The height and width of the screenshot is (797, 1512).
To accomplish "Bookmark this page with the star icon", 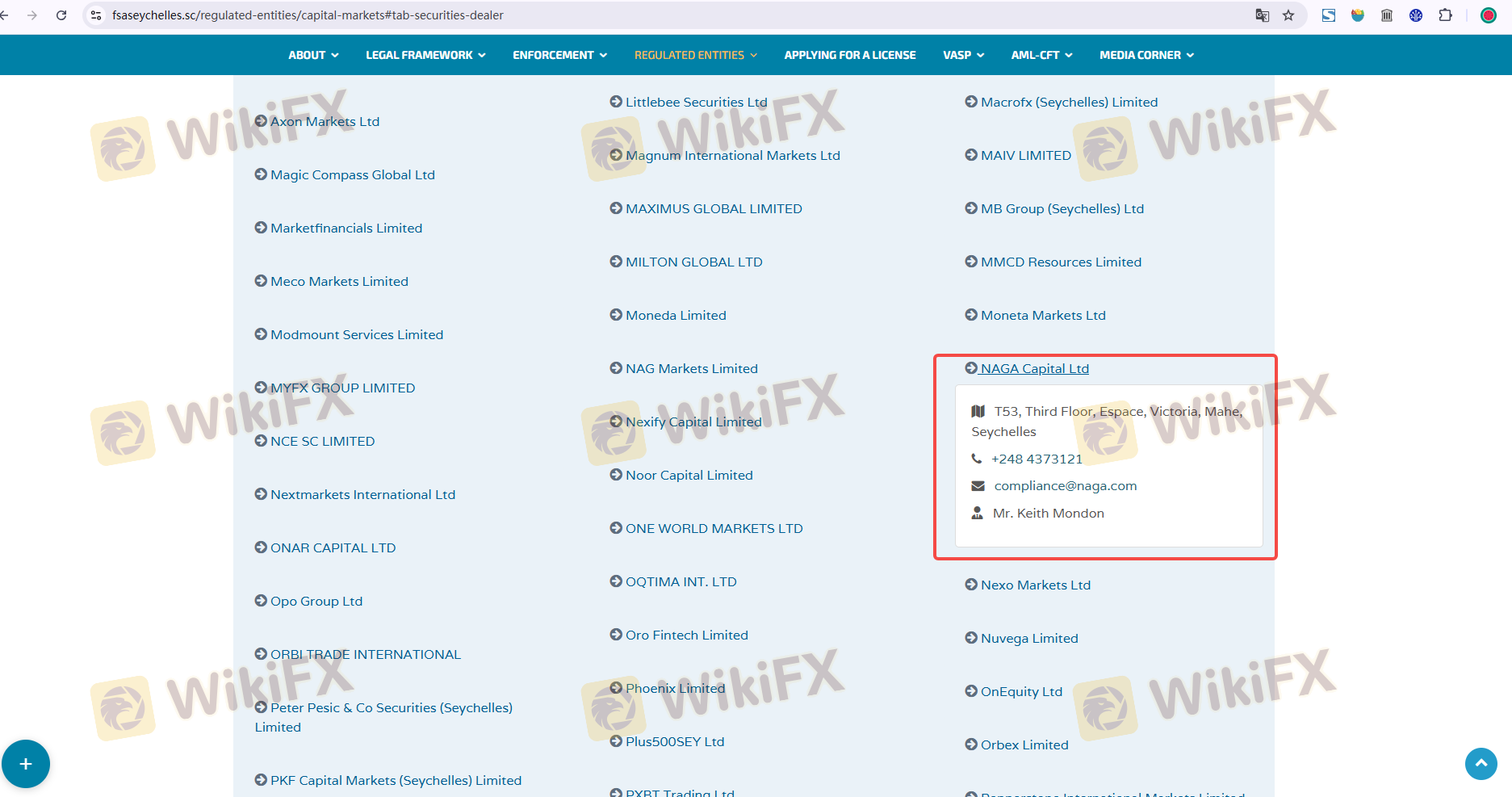I will point(1288,15).
